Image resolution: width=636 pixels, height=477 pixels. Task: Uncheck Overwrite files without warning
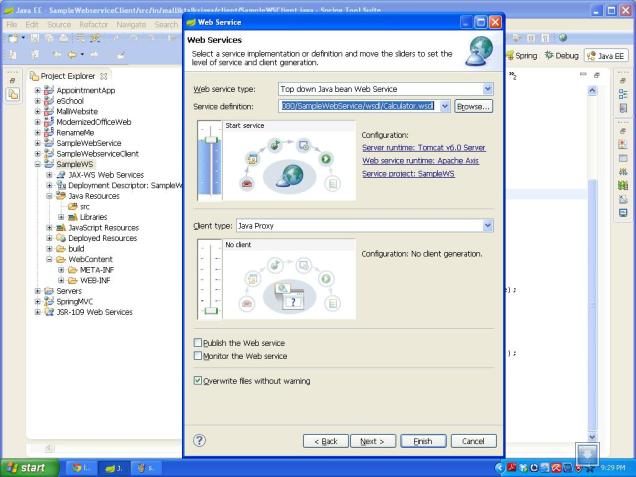click(197, 381)
